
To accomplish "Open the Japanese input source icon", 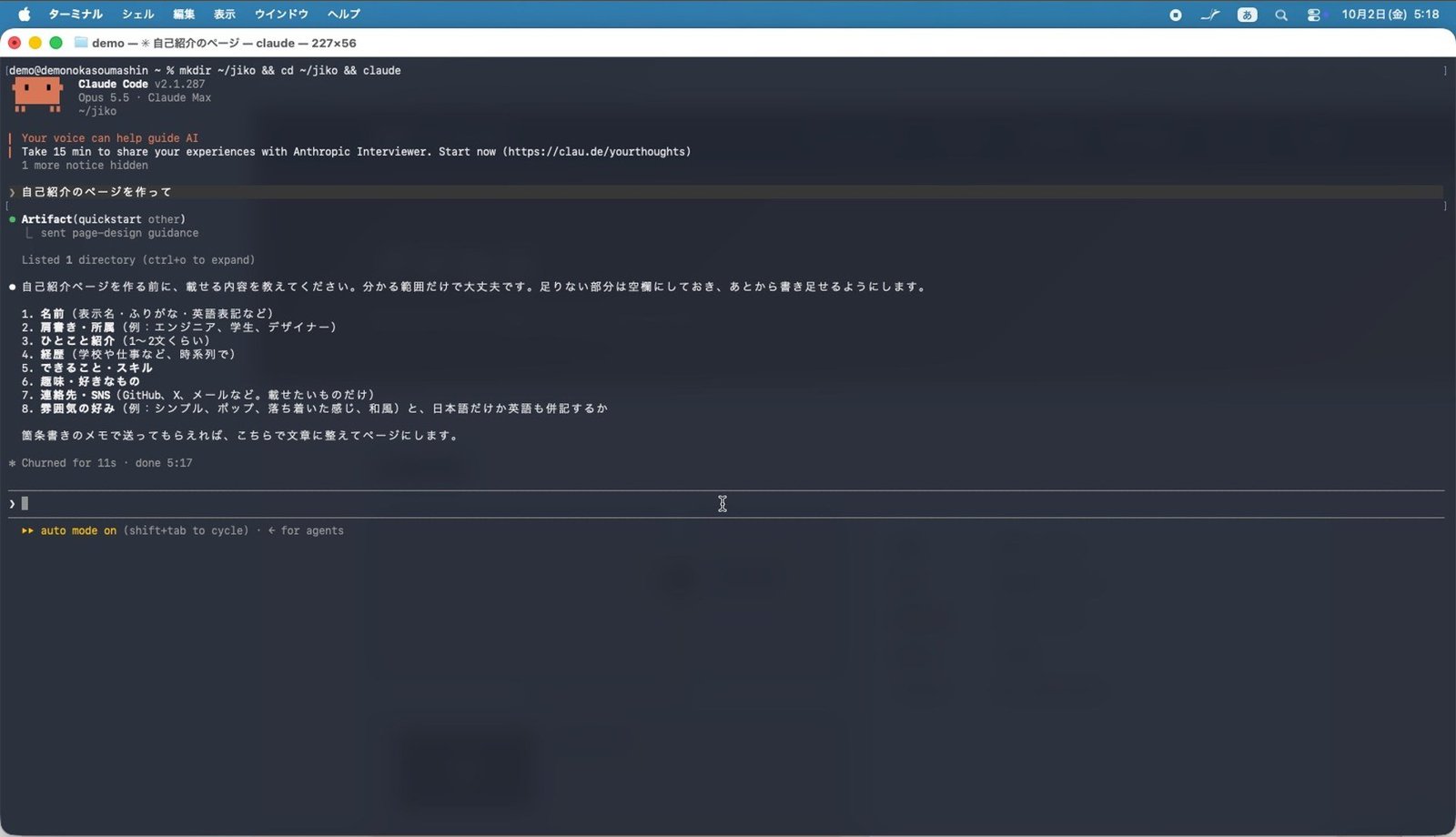I will 1247,15.
